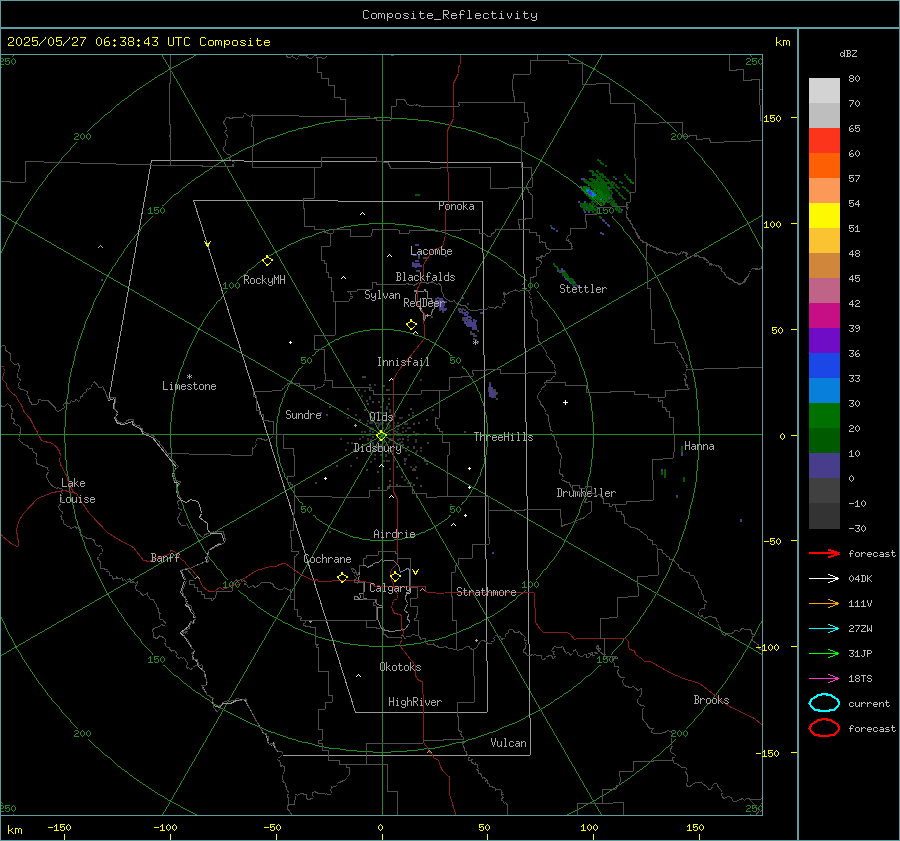The width and height of the screenshot is (900, 841).
Task: Click the cyan current ellipse icon
Action: (x=824, y=703)
